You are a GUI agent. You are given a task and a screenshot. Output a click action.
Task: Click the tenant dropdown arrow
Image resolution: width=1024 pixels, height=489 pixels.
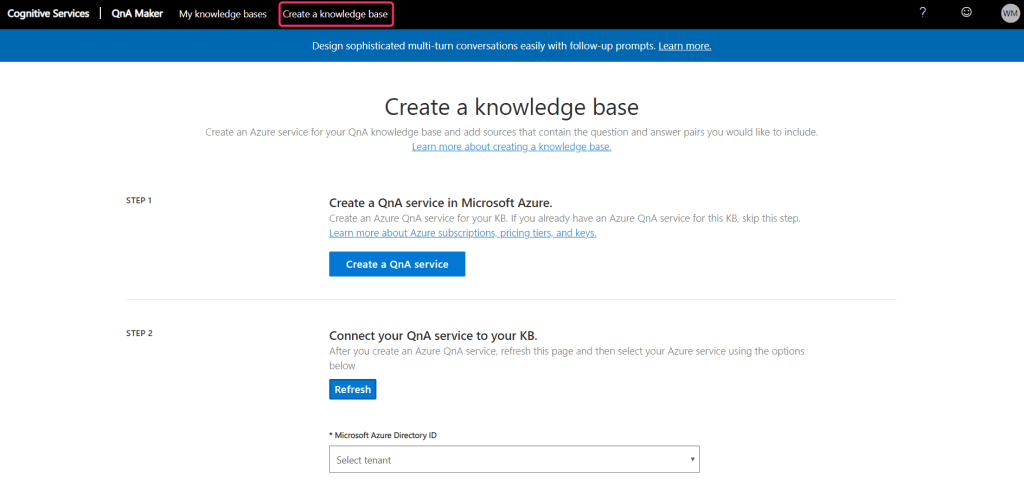[x=692, y=459]
